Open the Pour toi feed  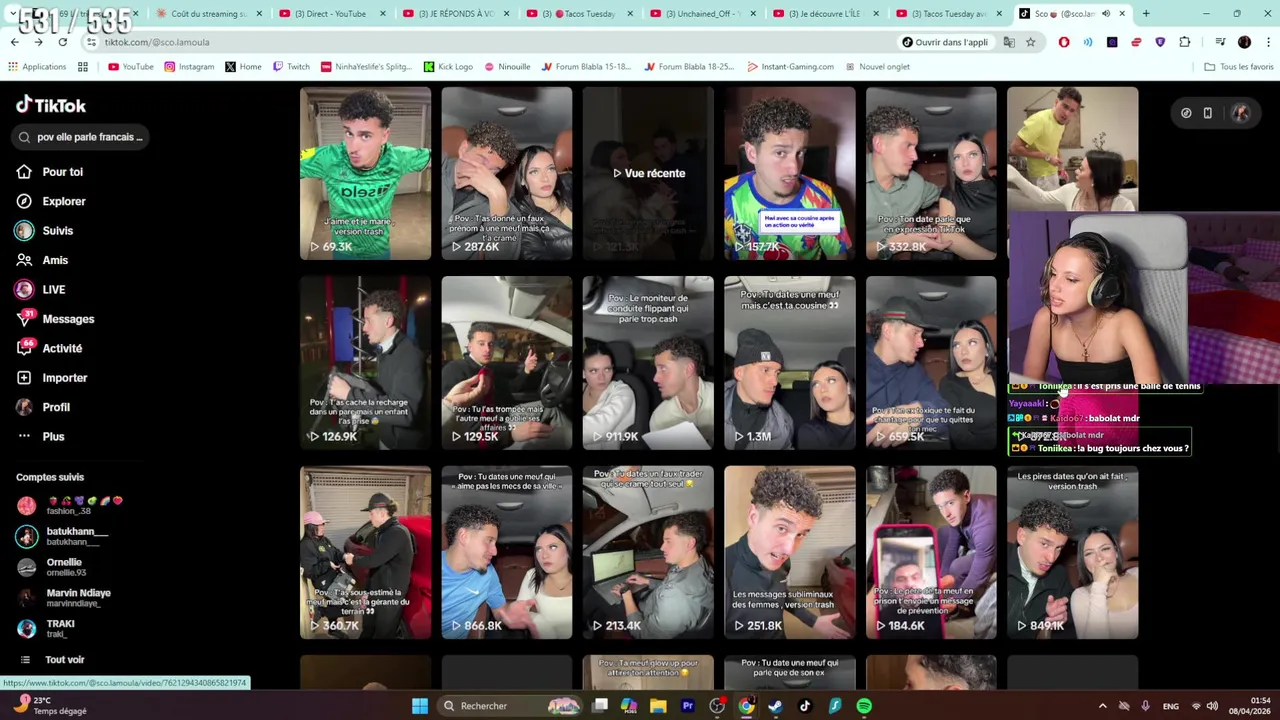[x=50, y=172]
